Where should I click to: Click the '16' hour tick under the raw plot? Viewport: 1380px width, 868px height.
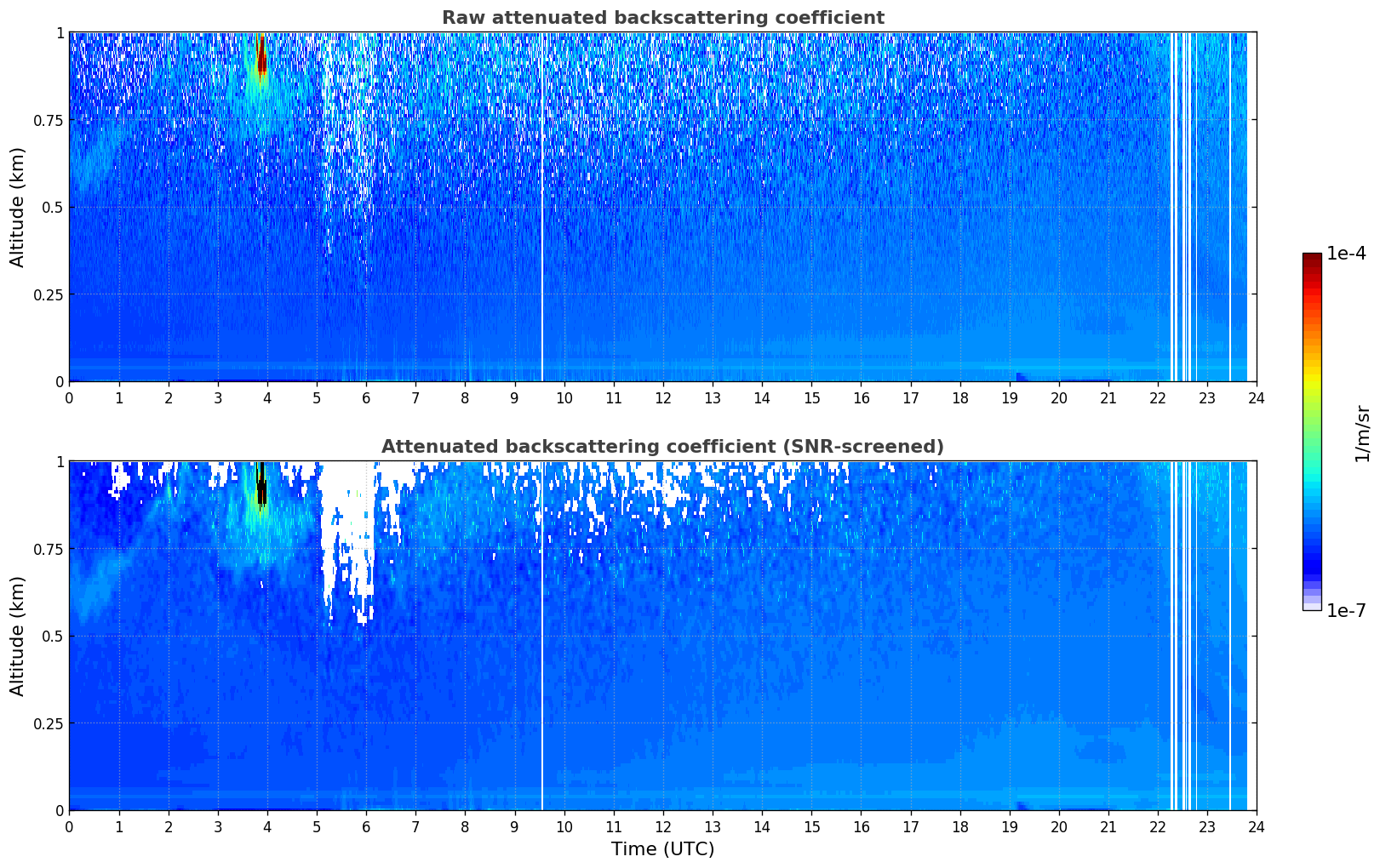click(861, 397)
